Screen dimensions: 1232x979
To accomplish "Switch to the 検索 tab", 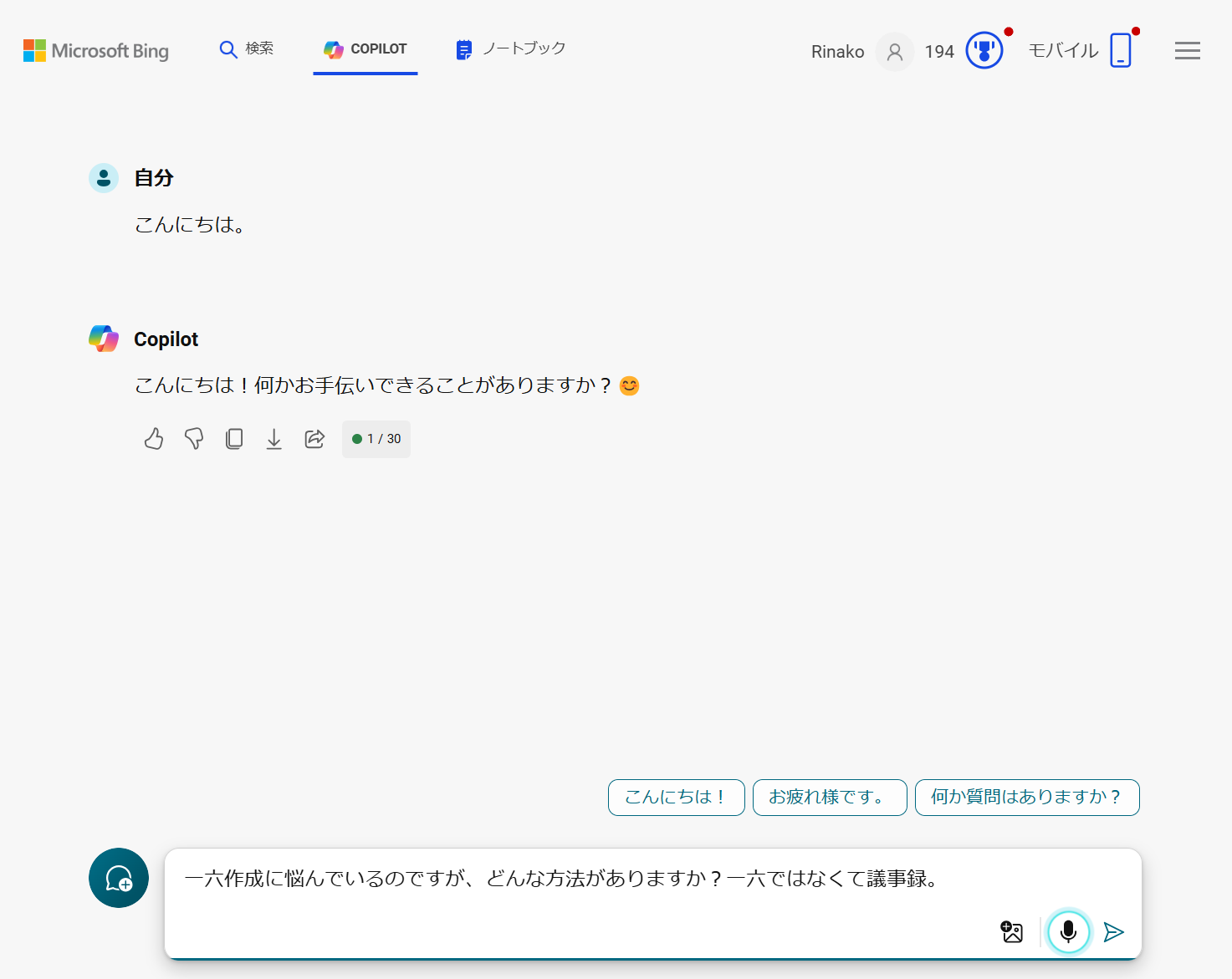I will (246, 49).
